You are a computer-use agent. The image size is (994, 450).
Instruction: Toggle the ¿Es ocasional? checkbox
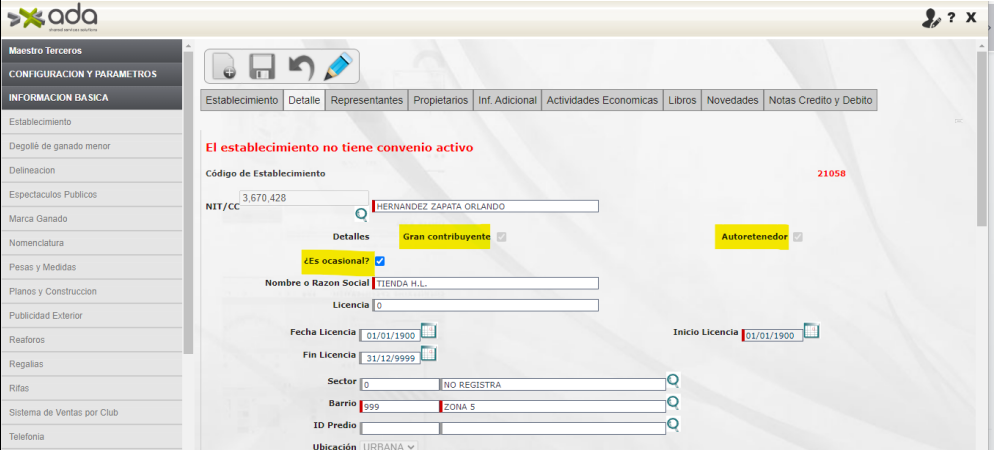click(x=380, y=261)
